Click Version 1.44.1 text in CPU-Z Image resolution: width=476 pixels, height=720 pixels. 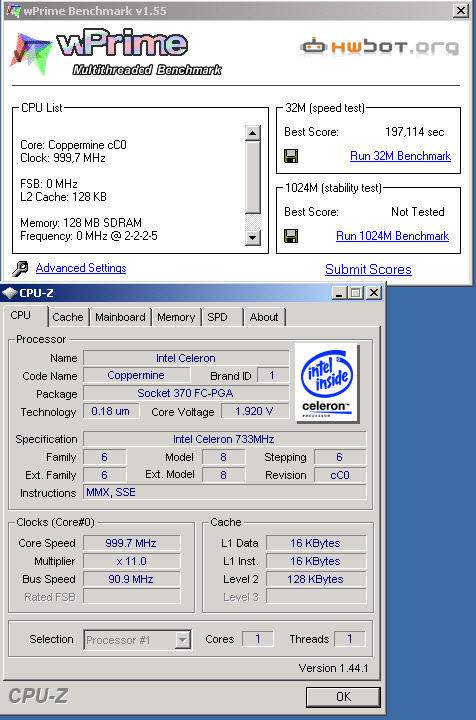[x=333, y=668]
